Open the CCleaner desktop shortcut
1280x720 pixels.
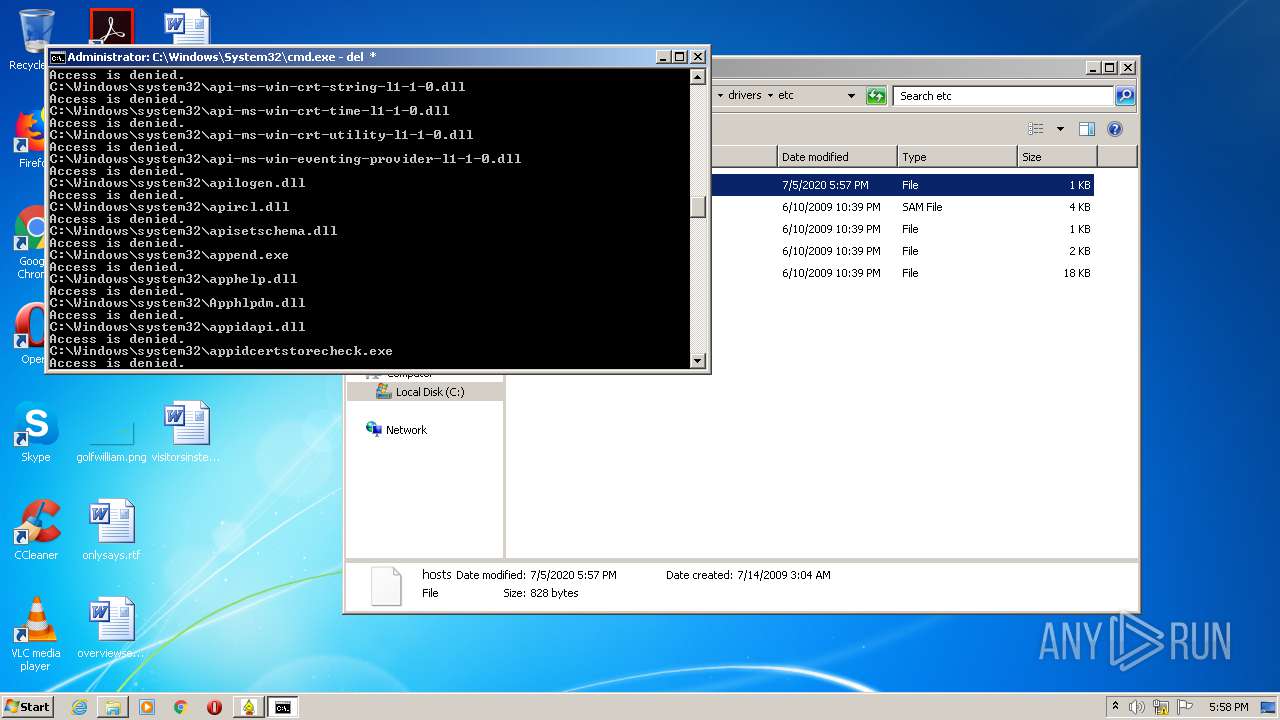(x=36, y=531)
